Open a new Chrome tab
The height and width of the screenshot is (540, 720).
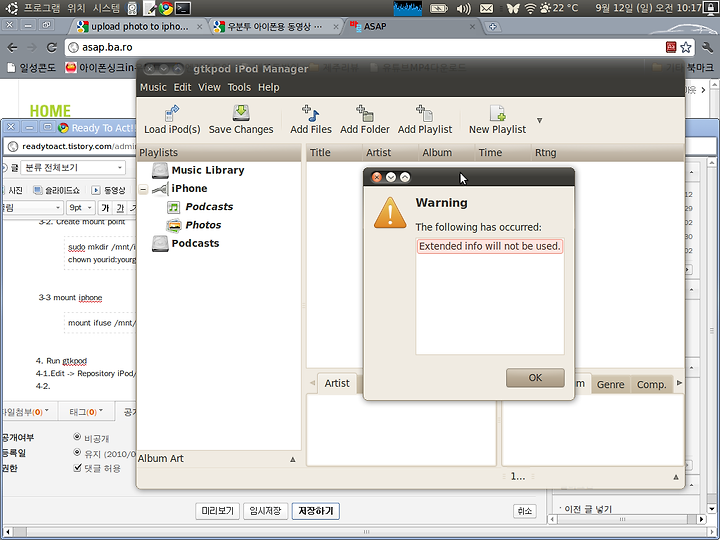click(493, 27)
